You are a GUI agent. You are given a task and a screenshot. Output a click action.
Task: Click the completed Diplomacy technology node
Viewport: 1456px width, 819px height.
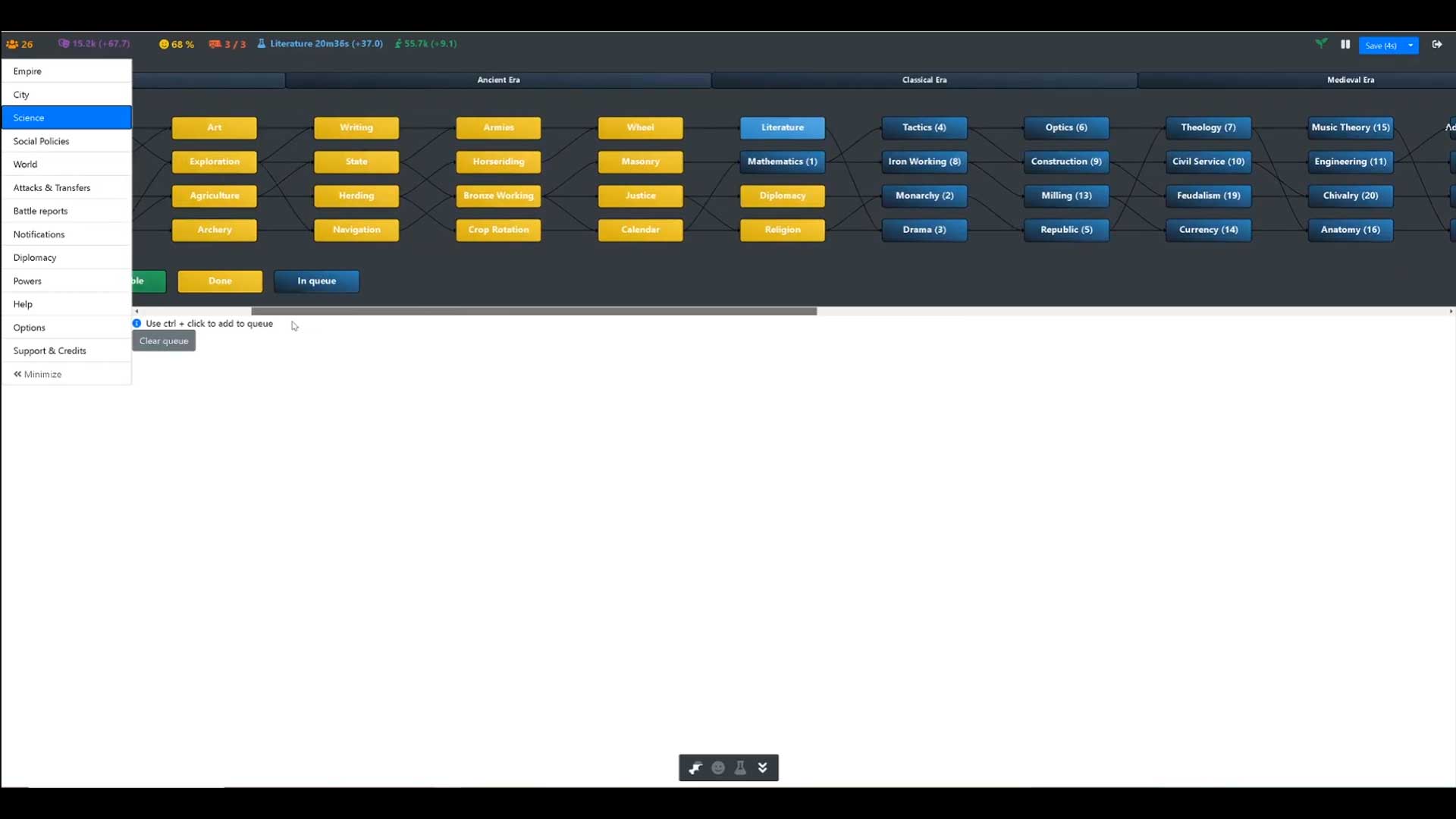(x=783, y=196)
